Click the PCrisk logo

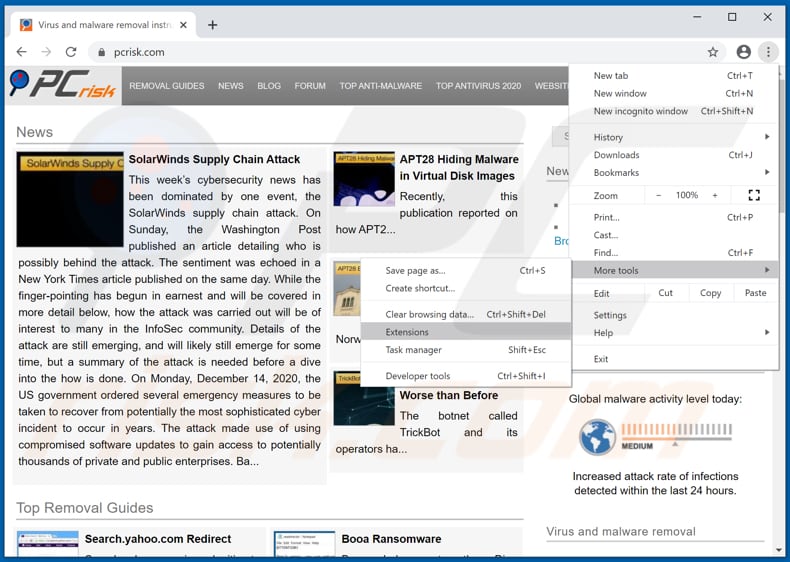tap(63, 86)
